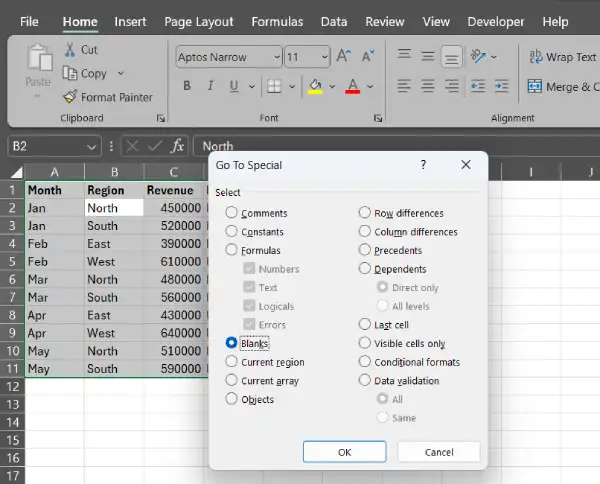The height and width of the screenshot is (484, 600).
Task: Select Middle Align icon
Action: click(428, 57)
